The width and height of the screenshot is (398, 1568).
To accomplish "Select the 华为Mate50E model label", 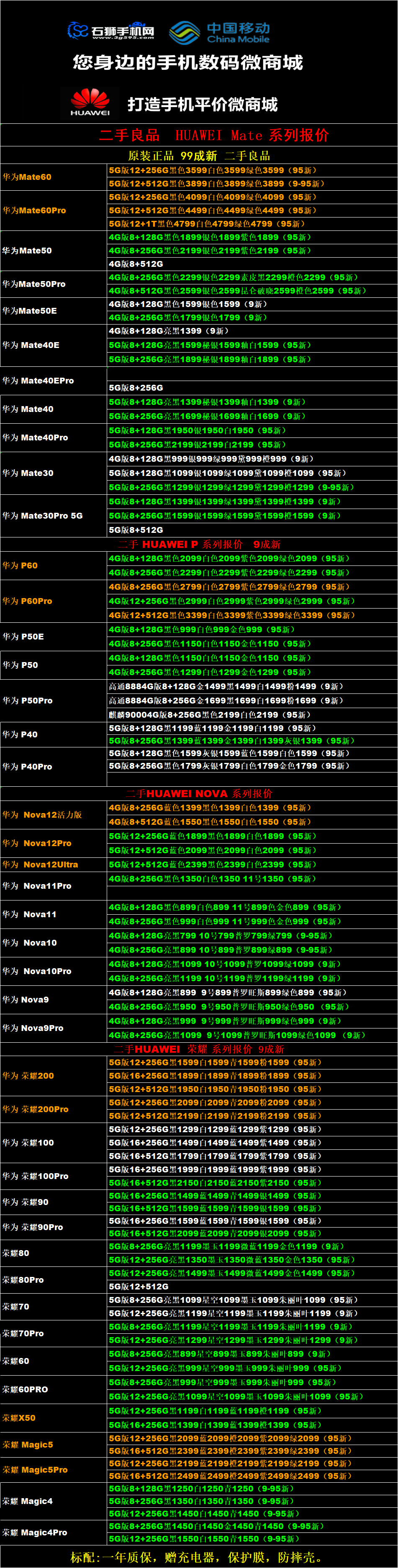I will (29, 311).
